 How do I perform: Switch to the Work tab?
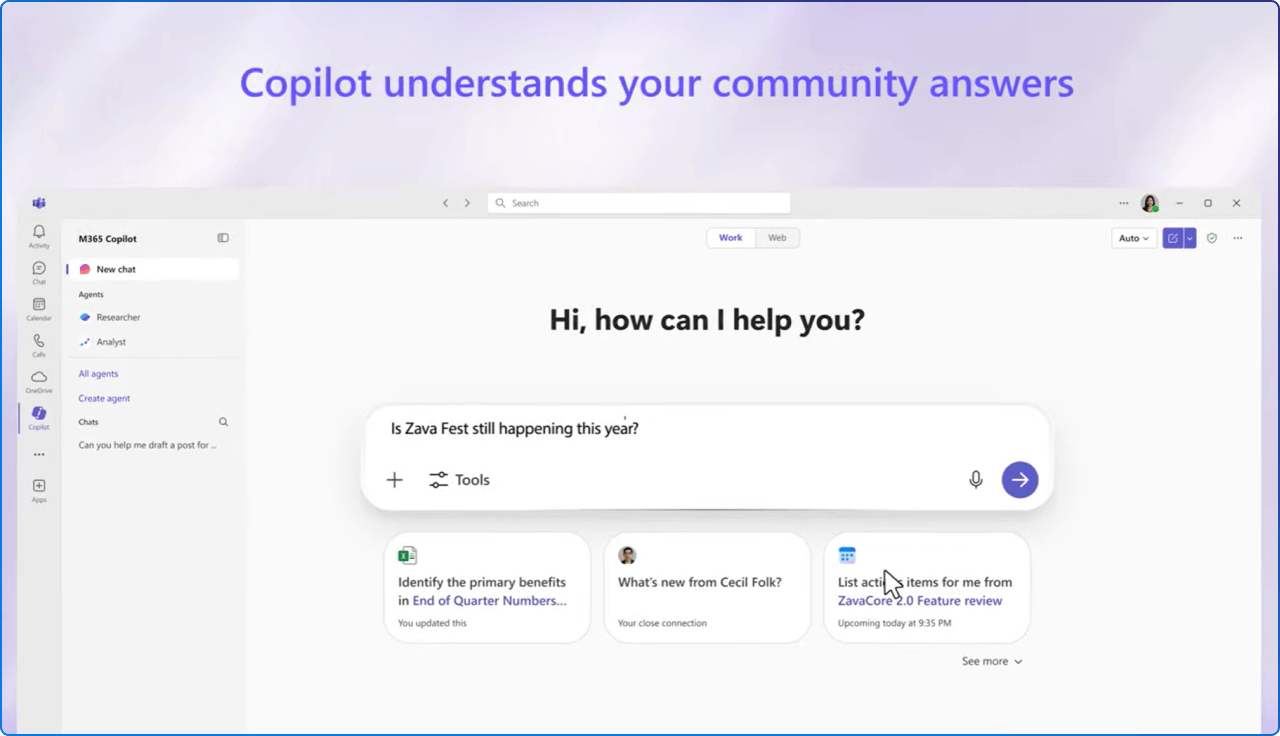pyautogui.click(x=731, y=238)
